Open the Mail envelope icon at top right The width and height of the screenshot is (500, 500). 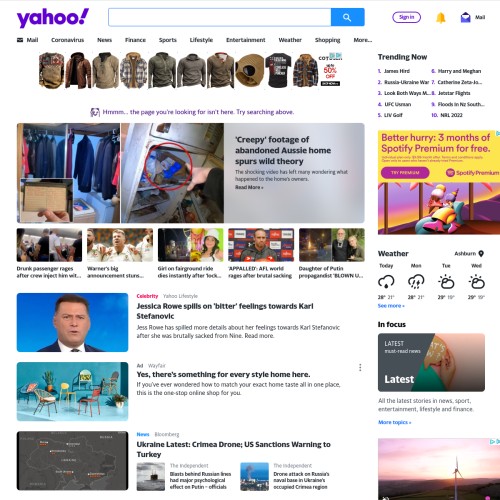(x=465, y=17)
